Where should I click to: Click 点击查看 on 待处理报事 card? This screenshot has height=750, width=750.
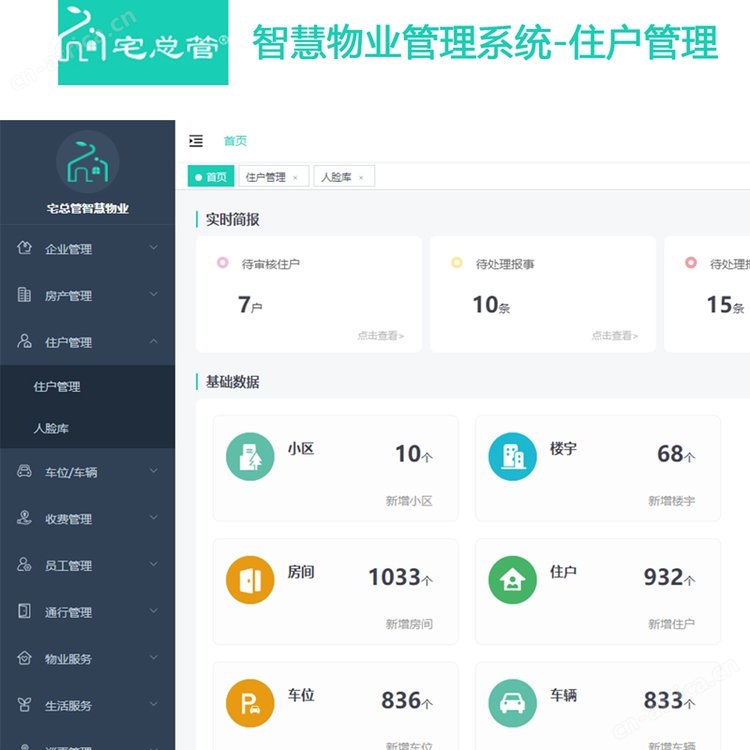click(615, 336)
